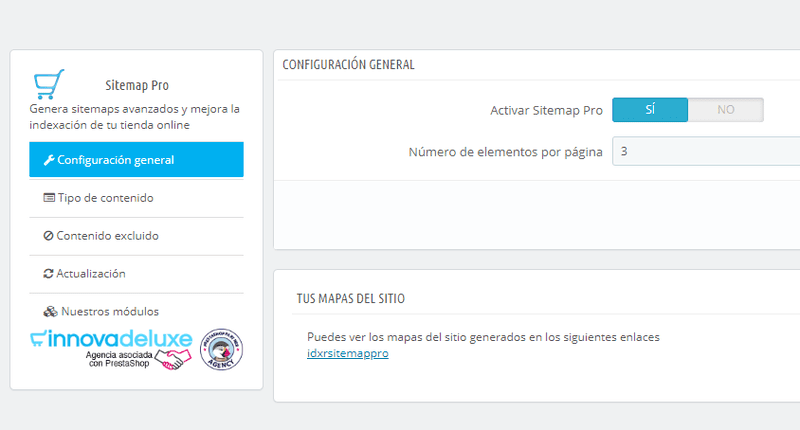Screen dimensions: 800x430
Task: Switch Activar Sitemap Pro to NO
Action: click(x=725, y=110)
